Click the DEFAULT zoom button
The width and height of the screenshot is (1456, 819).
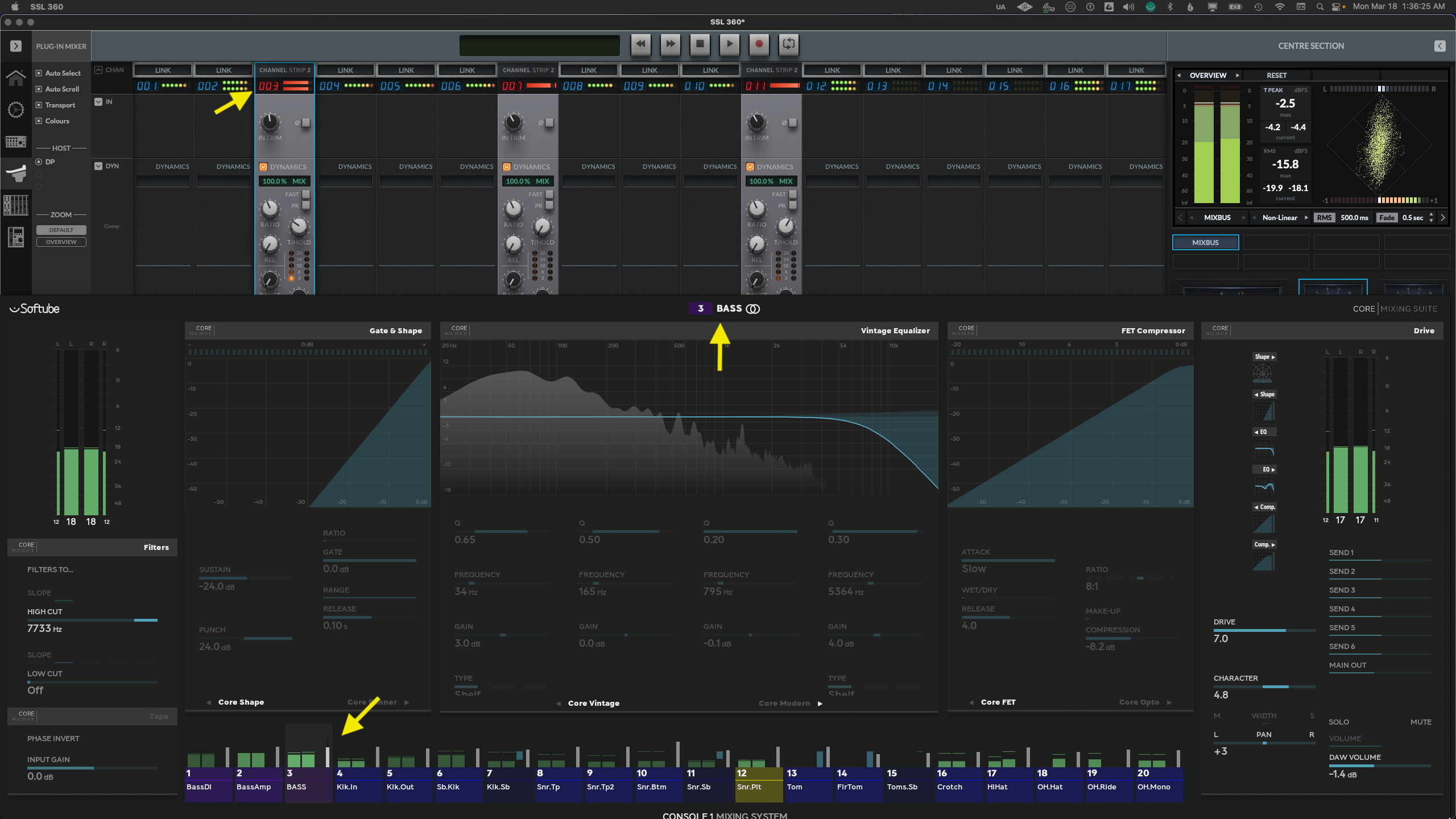click(61, 230)
